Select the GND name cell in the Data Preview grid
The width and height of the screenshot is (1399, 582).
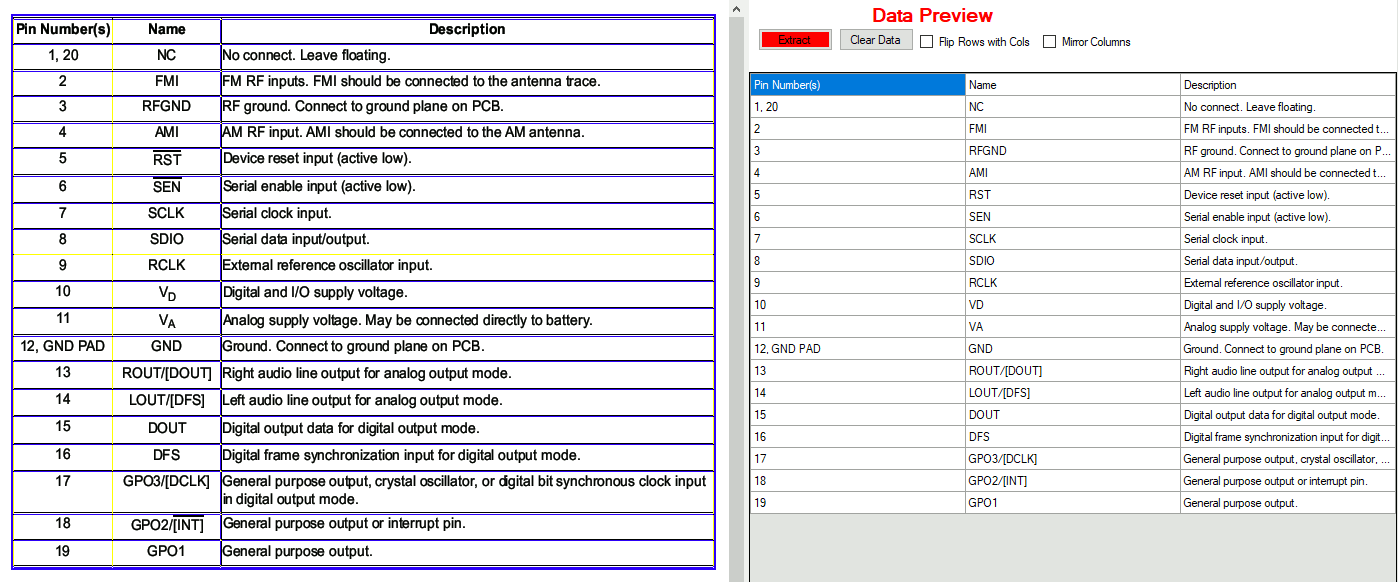1073,349
